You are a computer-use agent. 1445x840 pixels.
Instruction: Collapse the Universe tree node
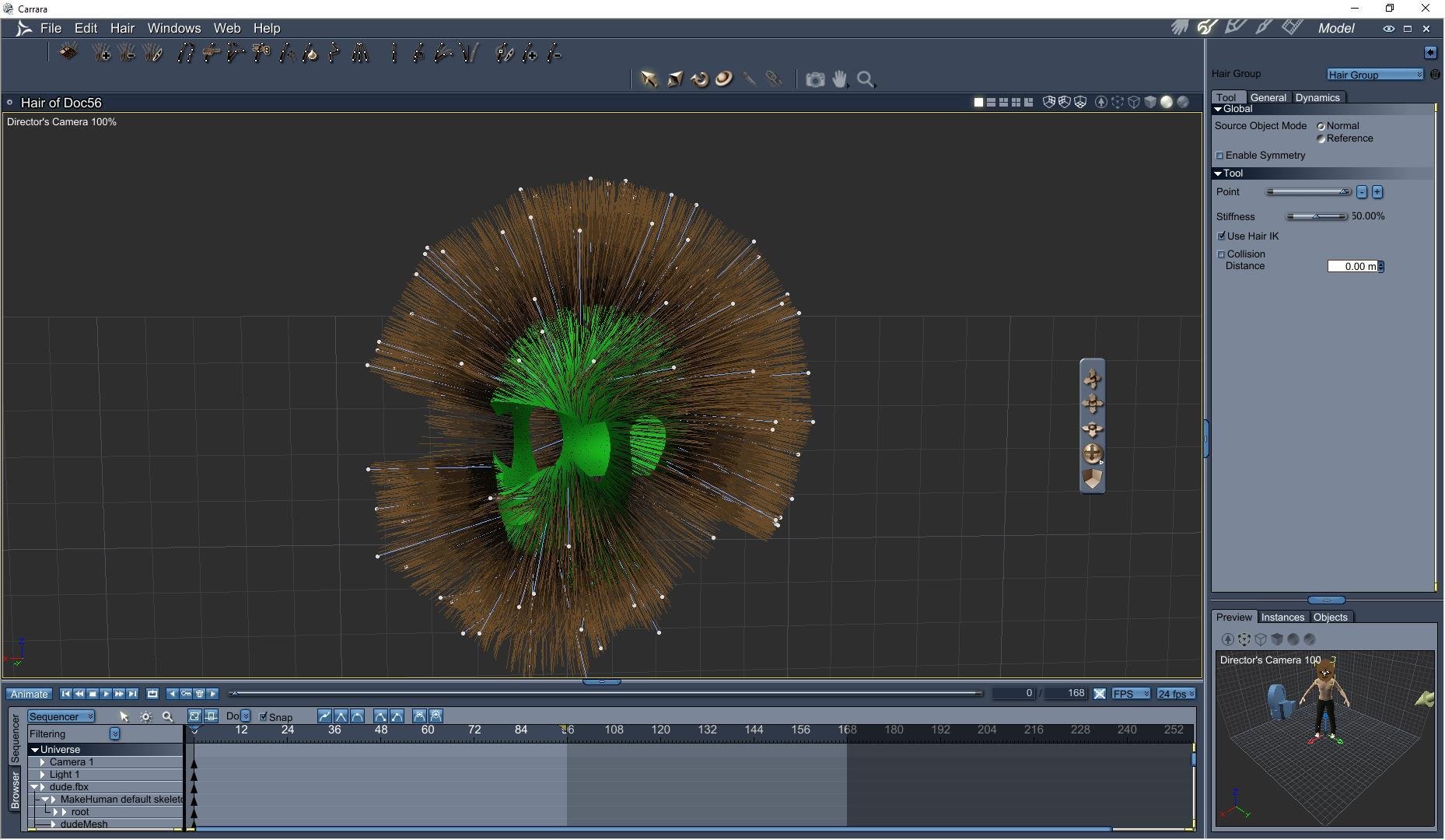click(x=35, y=750)
